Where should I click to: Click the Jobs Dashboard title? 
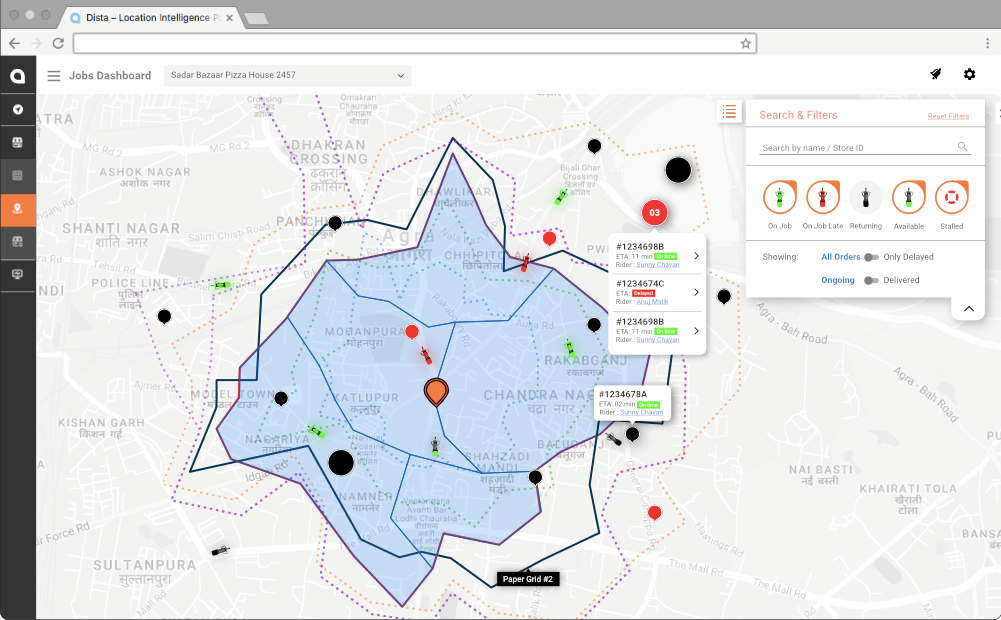(110, 75)
